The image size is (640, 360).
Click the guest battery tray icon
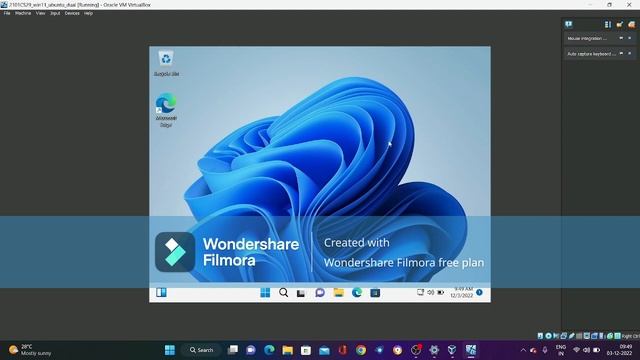click(x=441, y=292)
